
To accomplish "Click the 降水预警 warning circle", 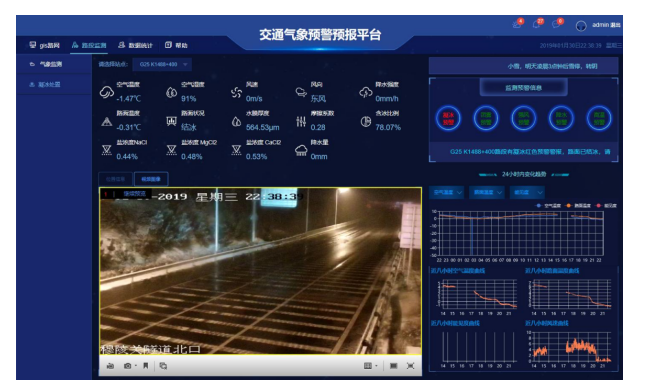I will tap(561, 118).
